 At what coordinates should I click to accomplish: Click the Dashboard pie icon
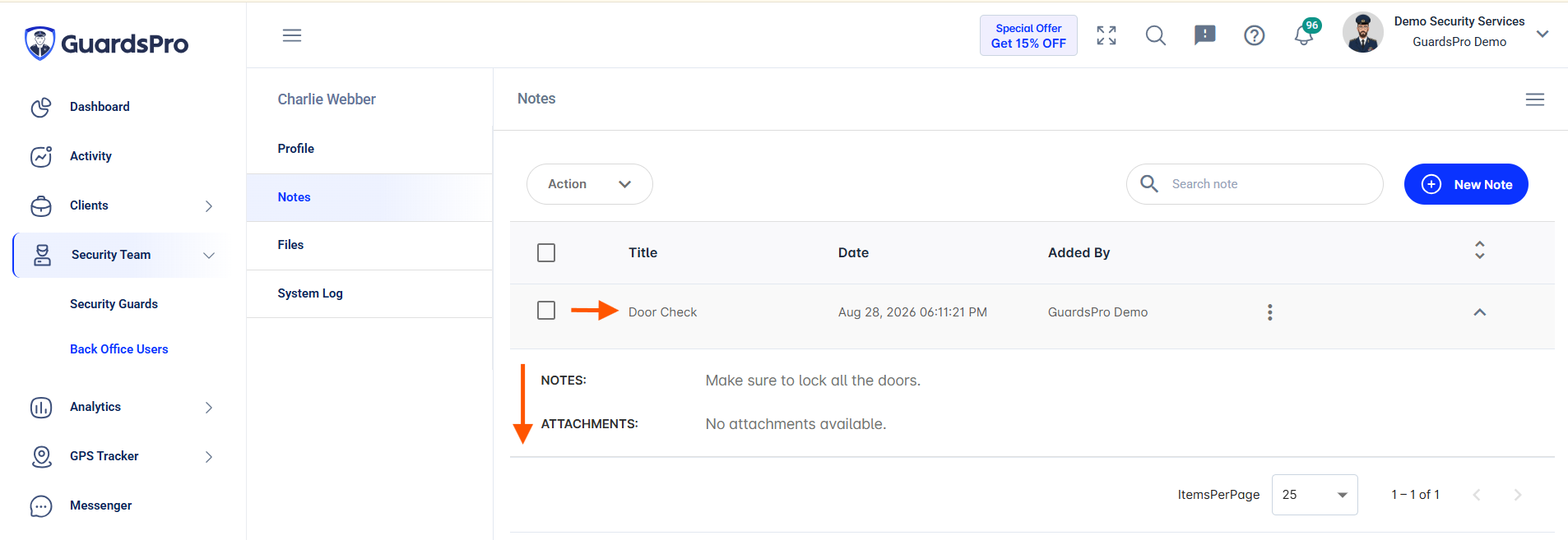click(x=41, y=107)
